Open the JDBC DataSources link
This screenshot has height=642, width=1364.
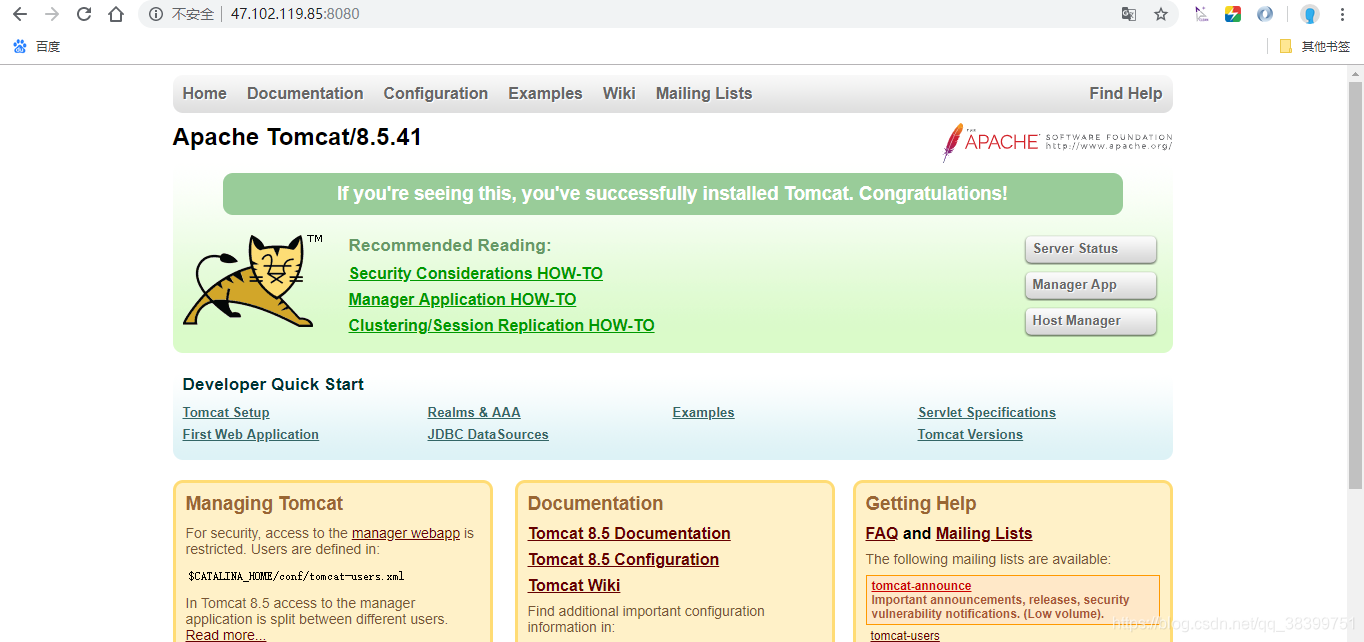click(x=488, y=434)
